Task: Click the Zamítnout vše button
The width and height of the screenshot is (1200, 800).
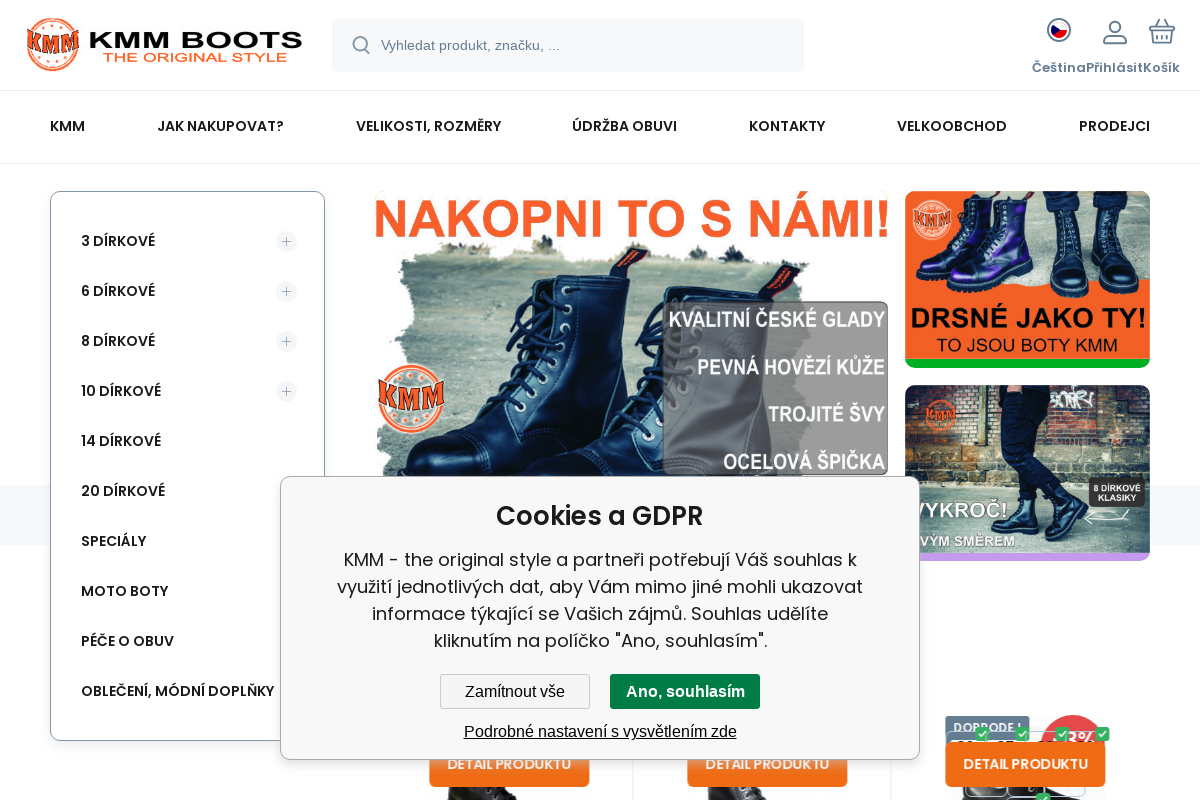Action: [x=515, y=691]
